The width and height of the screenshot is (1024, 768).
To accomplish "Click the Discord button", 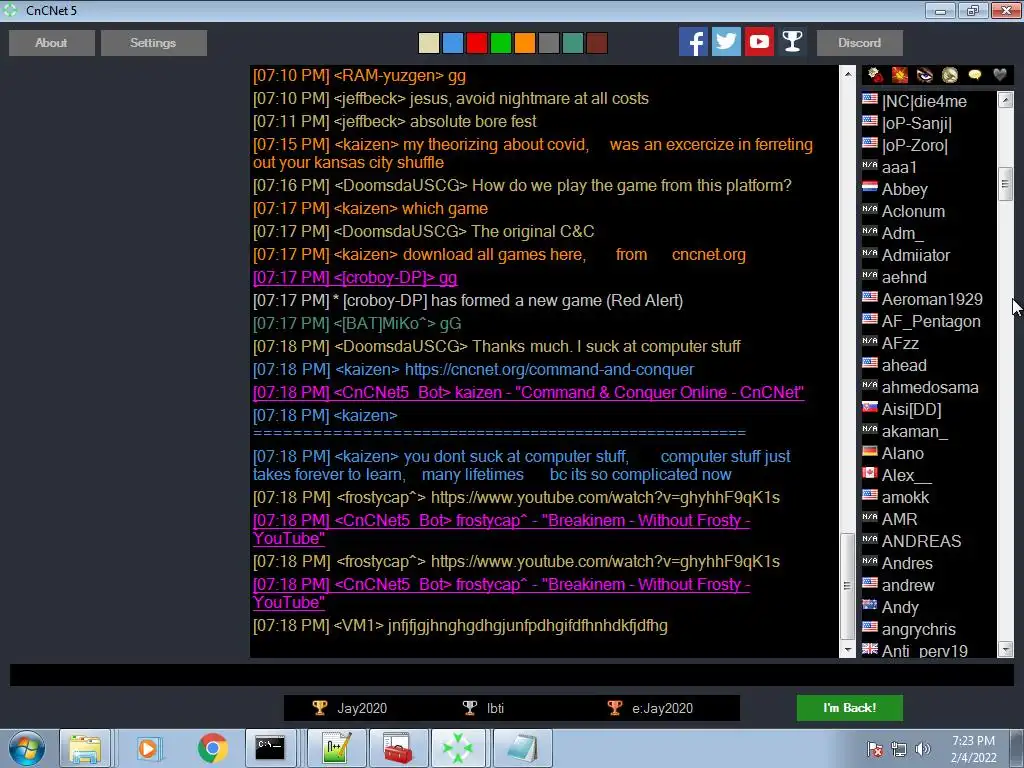I will click(x=859, y=42).
